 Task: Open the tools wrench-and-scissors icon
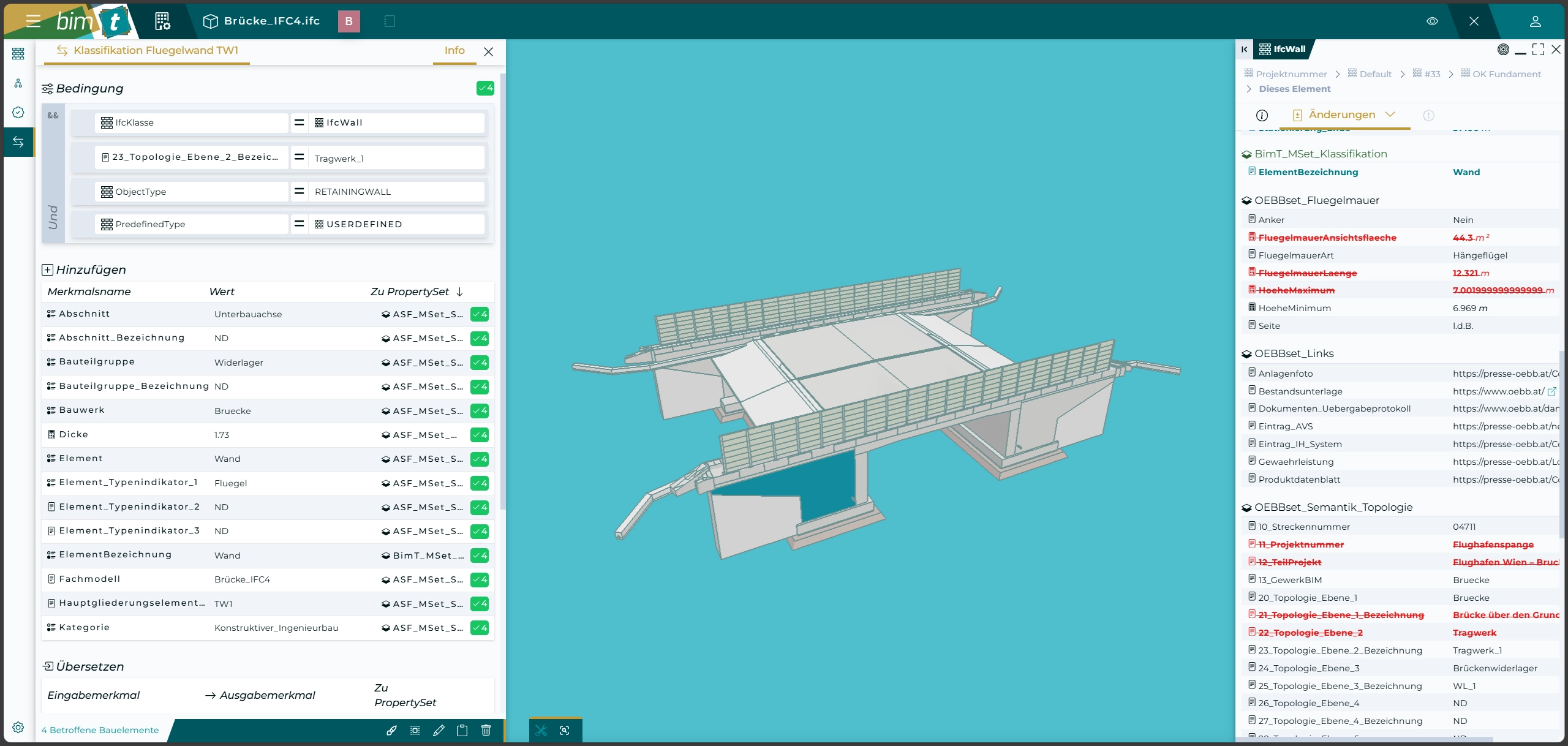541,730
